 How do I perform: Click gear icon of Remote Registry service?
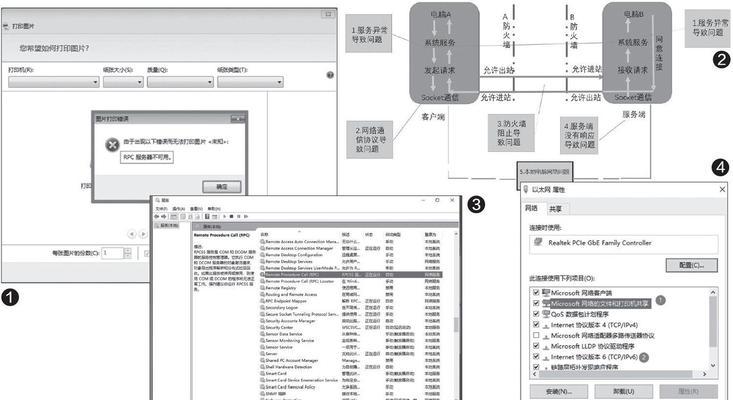point(263,288)
